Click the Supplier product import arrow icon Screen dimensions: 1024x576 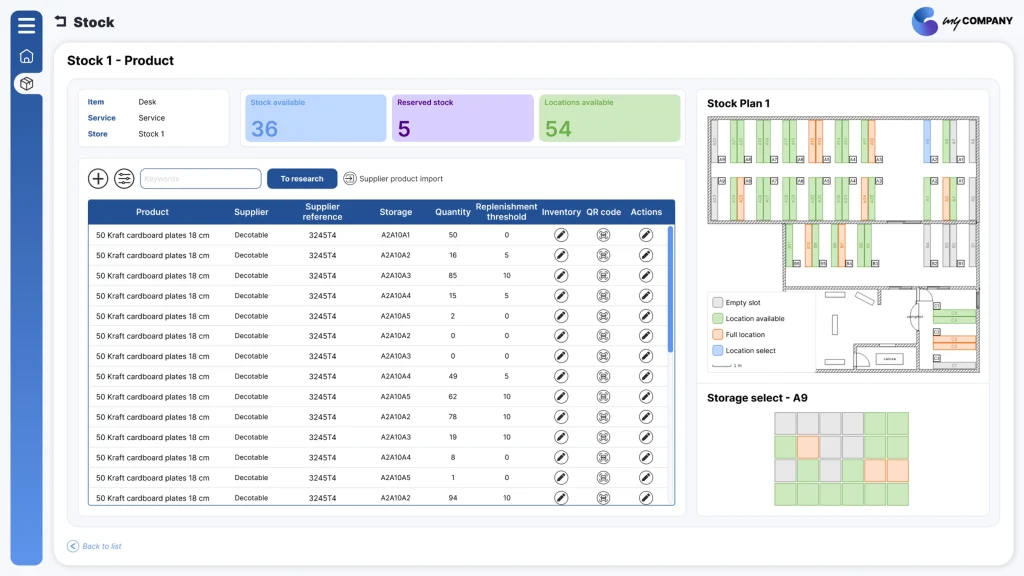(350, 178)
